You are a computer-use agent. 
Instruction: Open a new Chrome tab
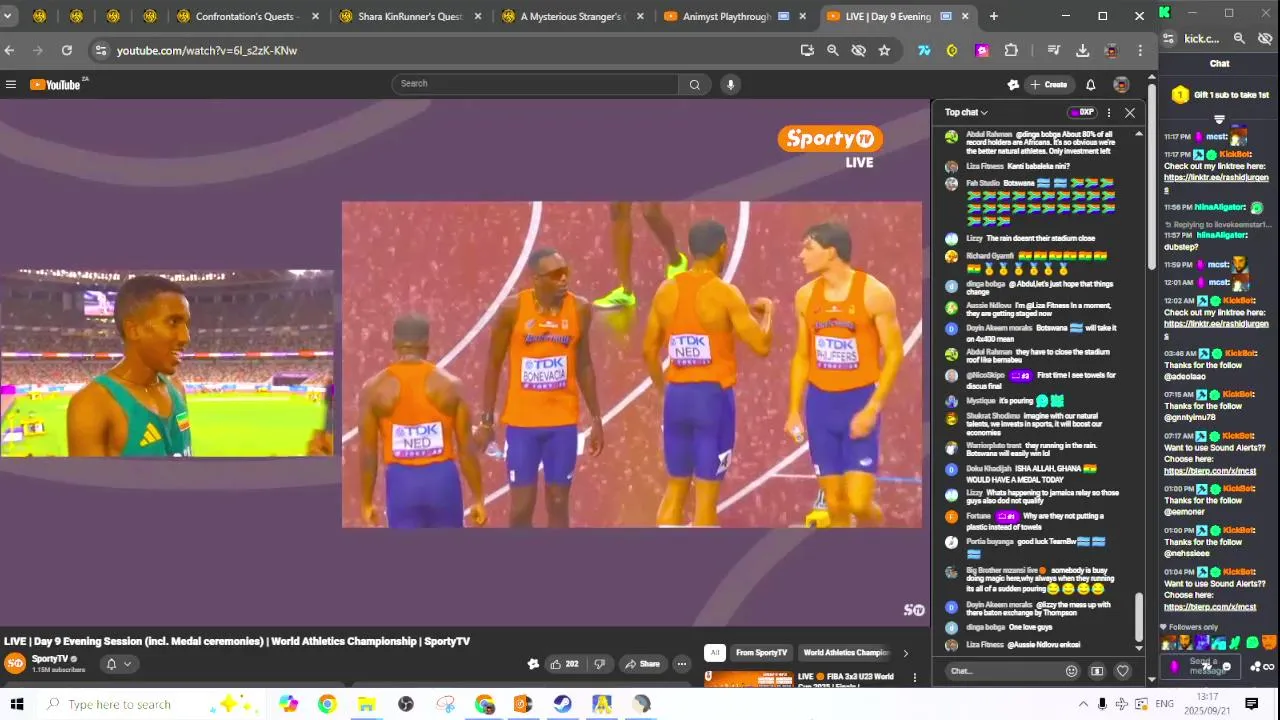(993, 16)
